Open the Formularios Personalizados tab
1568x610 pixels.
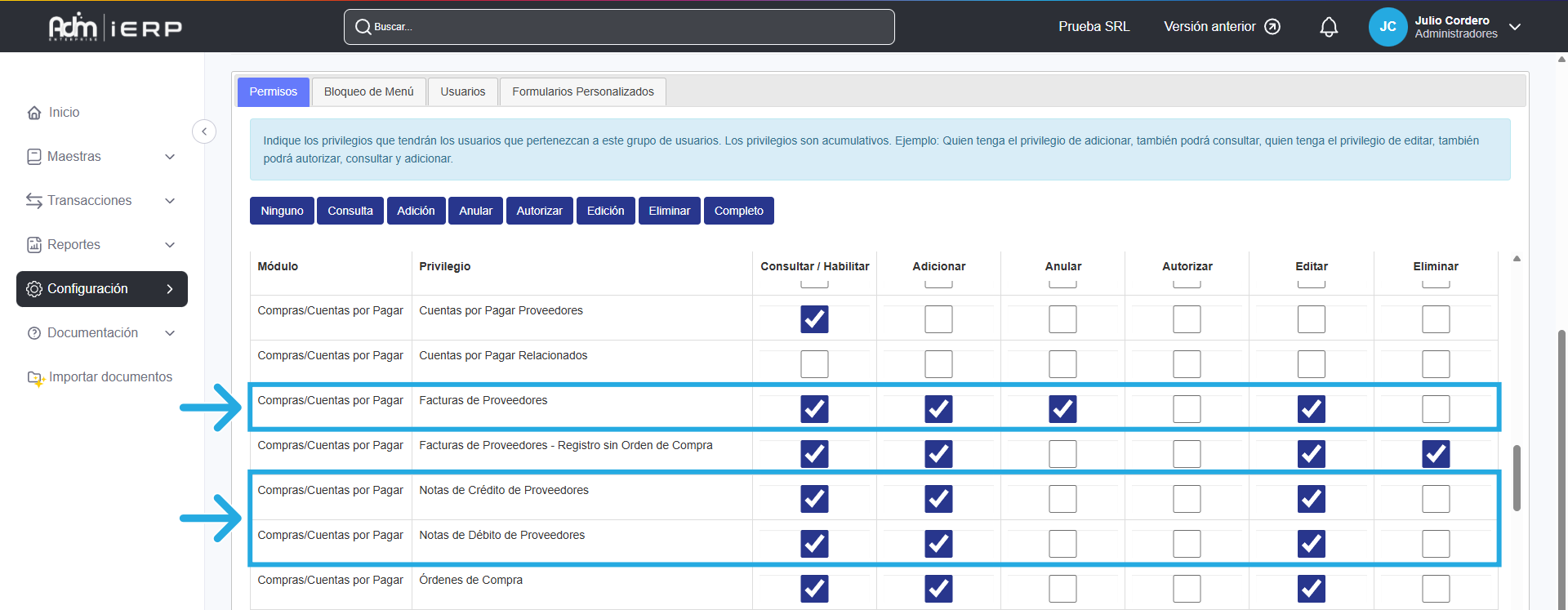[582, 91]
